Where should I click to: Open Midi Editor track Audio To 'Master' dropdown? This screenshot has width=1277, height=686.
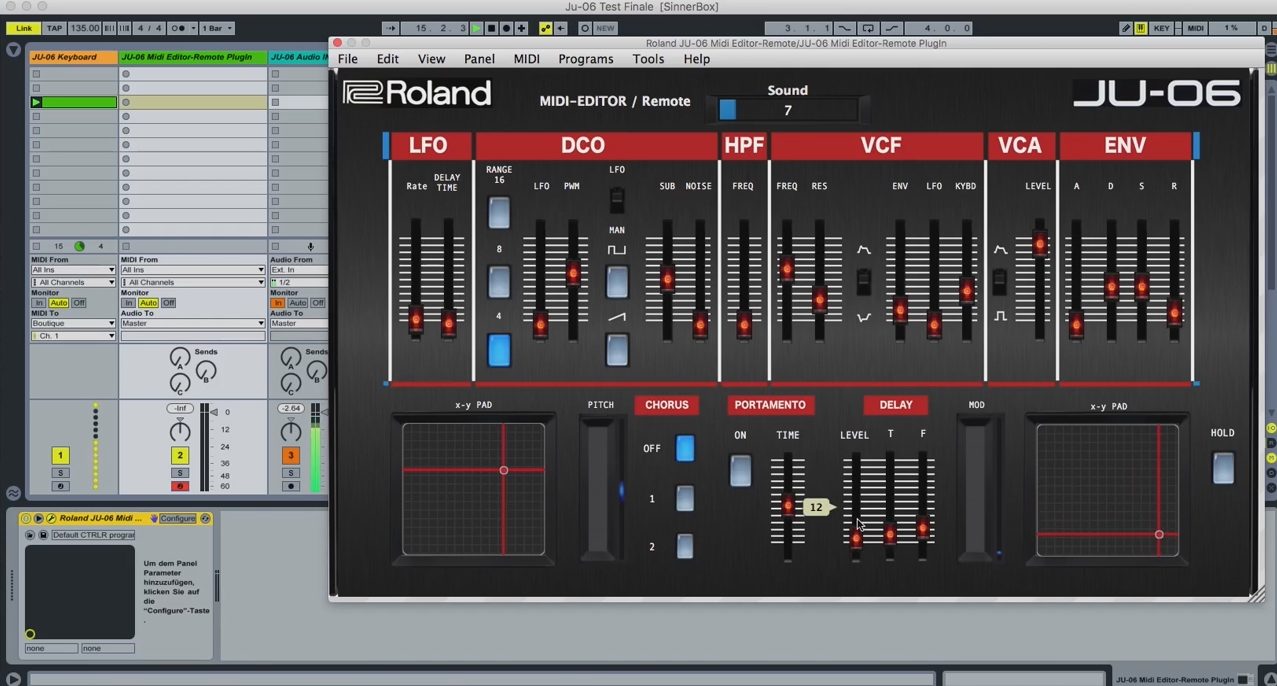(192, 323)
